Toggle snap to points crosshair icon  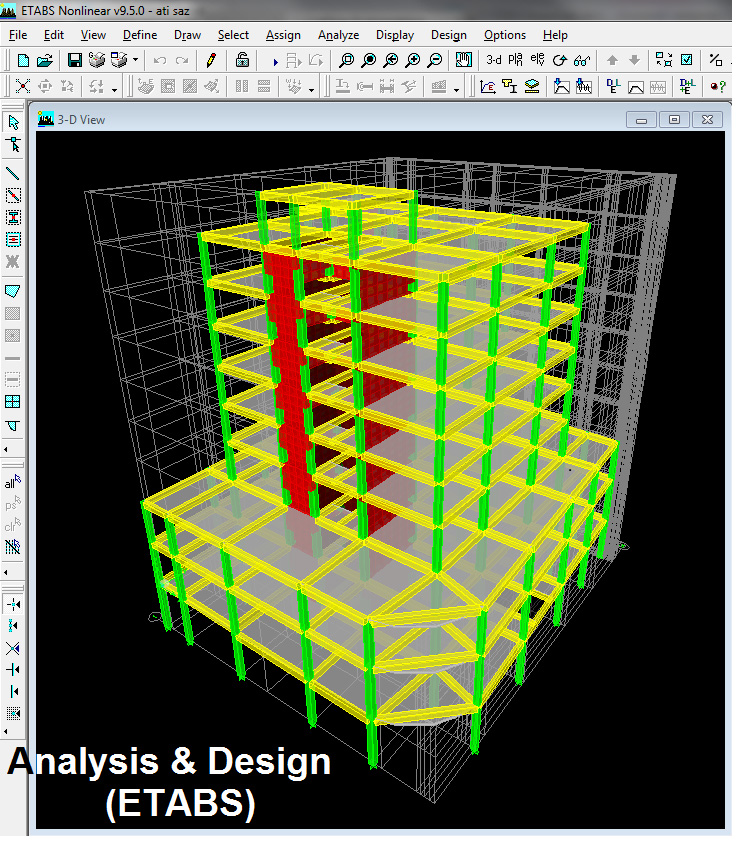[x=13, y=604]
